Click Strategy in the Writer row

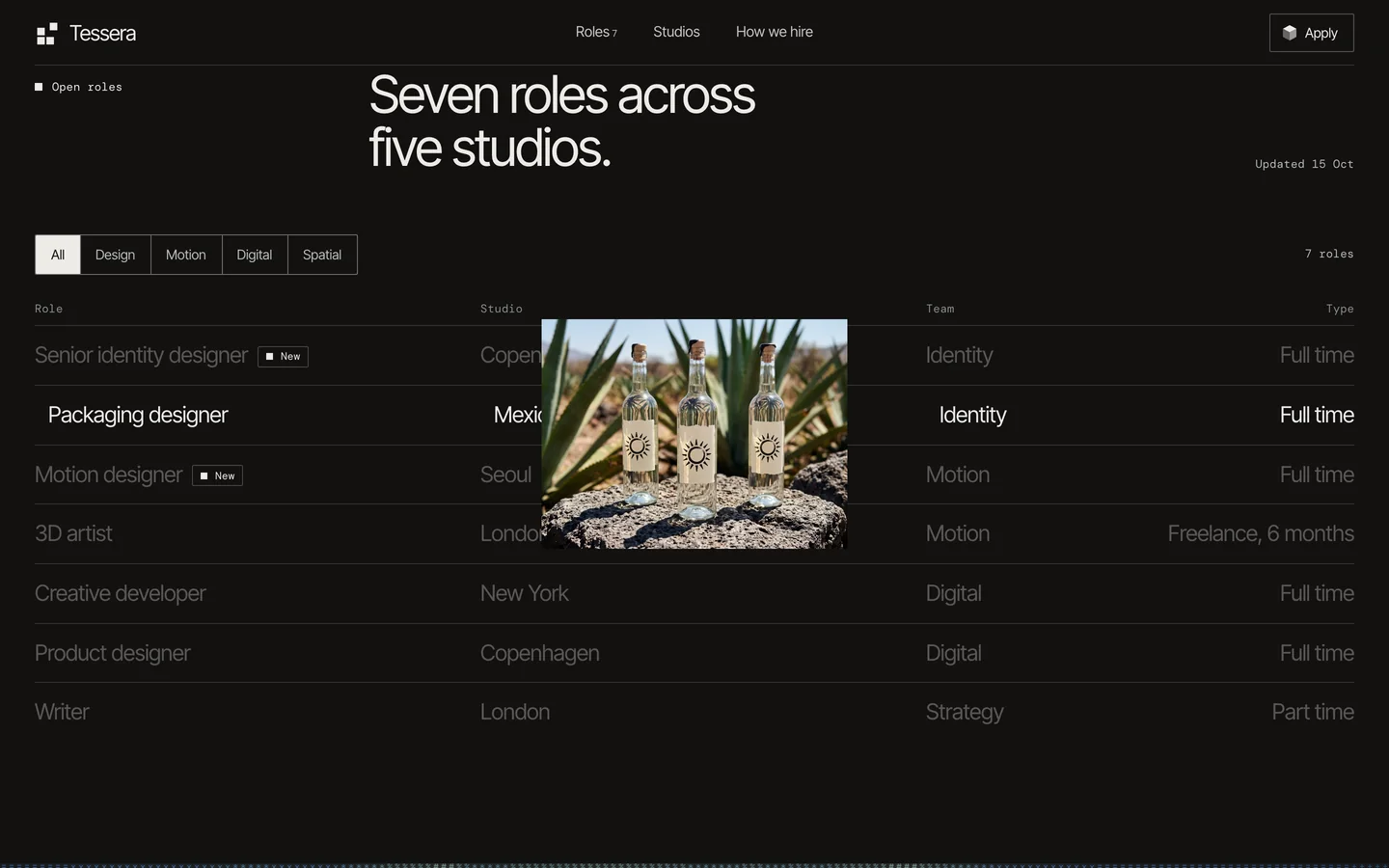pyautogui.click(x=965, y=713)
